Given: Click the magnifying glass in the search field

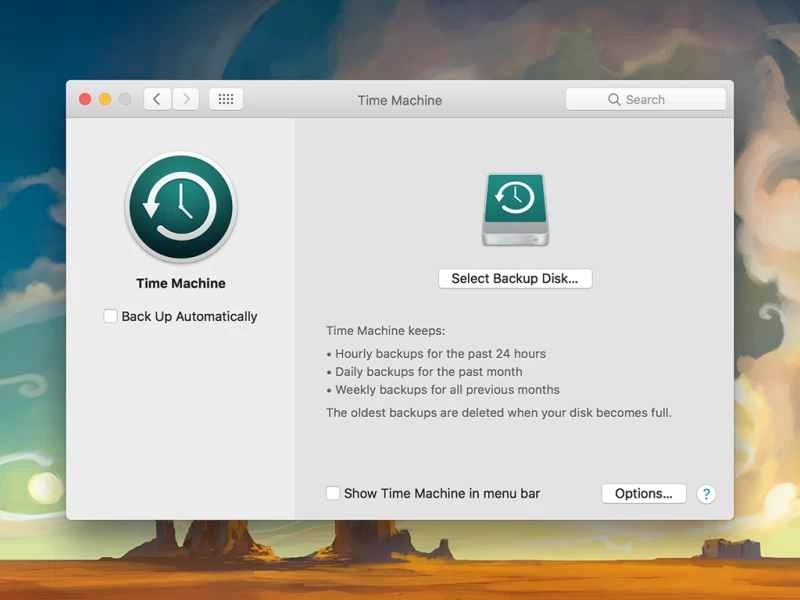Looking at the screenshot, I should [x=616, y=99].
